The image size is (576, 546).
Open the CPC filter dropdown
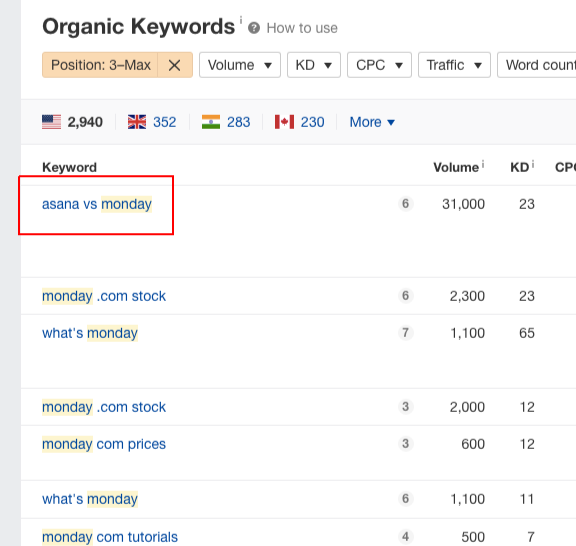tap(379, 65)
